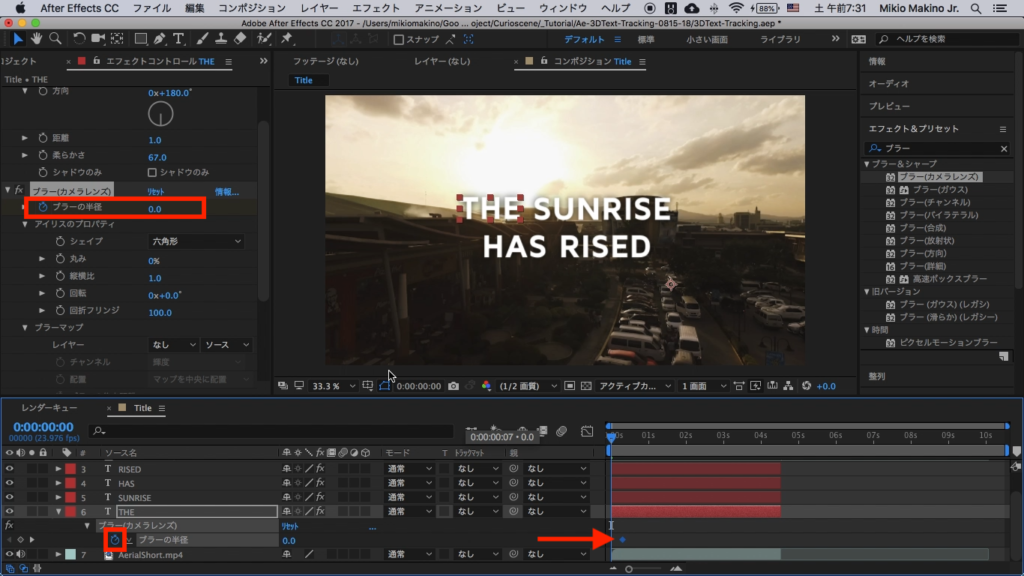The width and height of the screenshot is (1024, 576).
Task: Expand the RISED layer properties
Action: pos(58,469)
